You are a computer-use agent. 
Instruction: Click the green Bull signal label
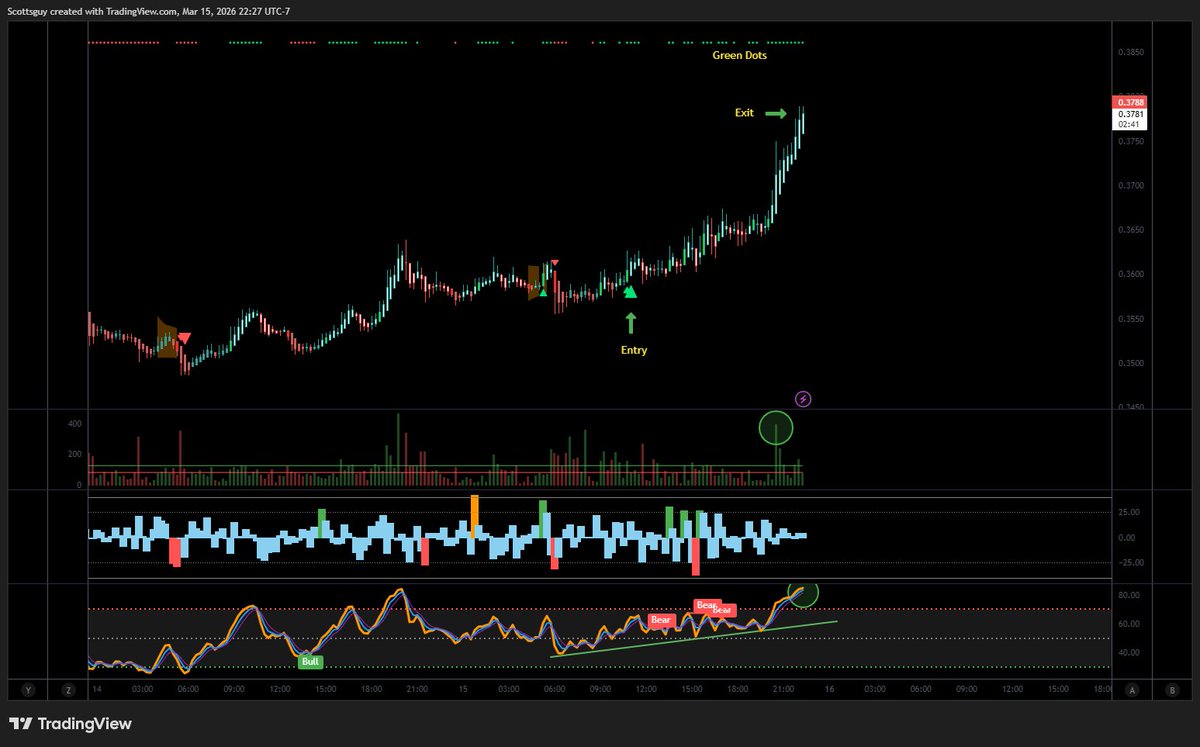click(311, 662)
